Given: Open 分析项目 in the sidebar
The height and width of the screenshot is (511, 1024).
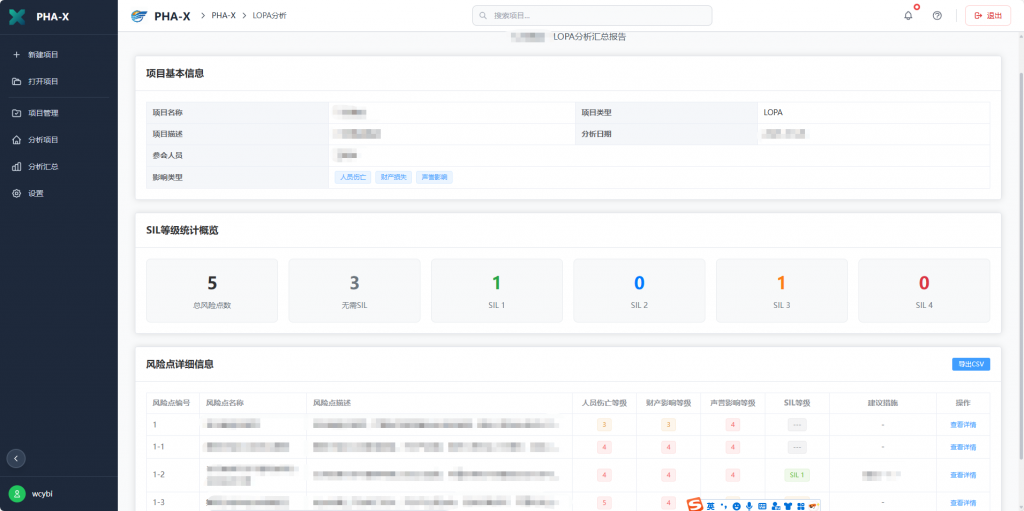Looking at the screenshot, I should tap(43, 140).
